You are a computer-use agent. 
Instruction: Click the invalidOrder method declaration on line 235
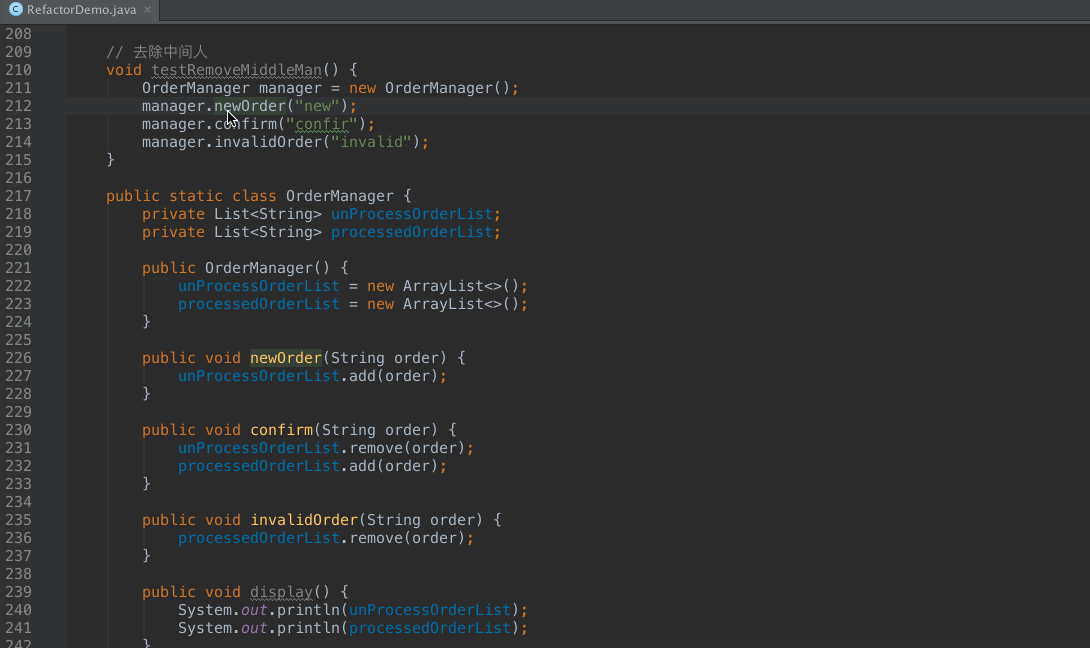pyautogui.click(x=304, y=520)
